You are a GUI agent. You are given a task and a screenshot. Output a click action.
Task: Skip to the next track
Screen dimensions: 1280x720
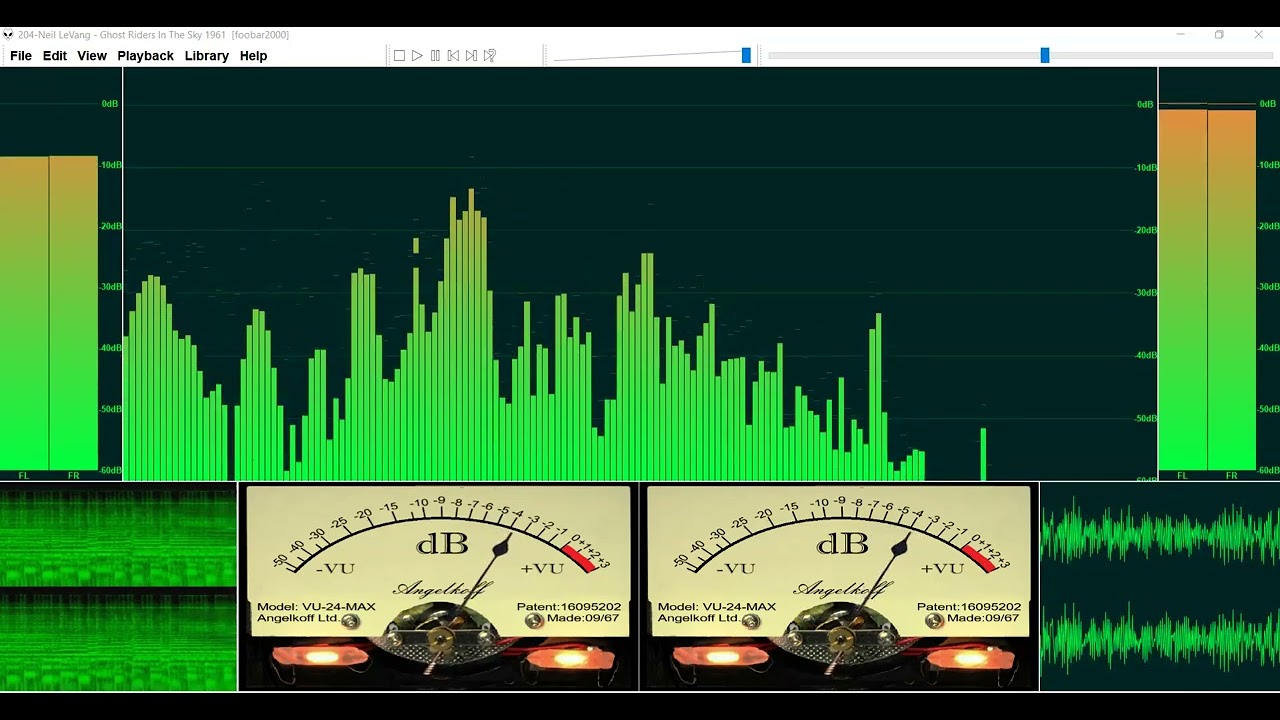point(471,56)
